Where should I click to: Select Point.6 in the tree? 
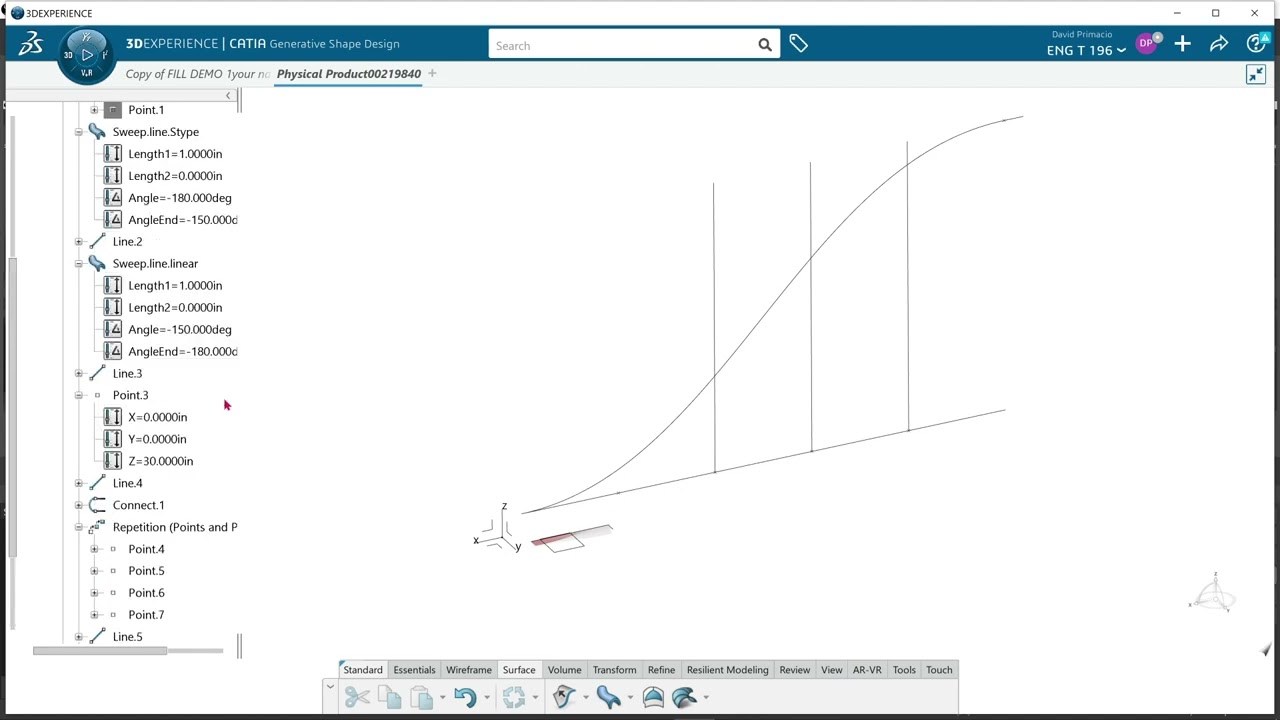coord(146,593)
